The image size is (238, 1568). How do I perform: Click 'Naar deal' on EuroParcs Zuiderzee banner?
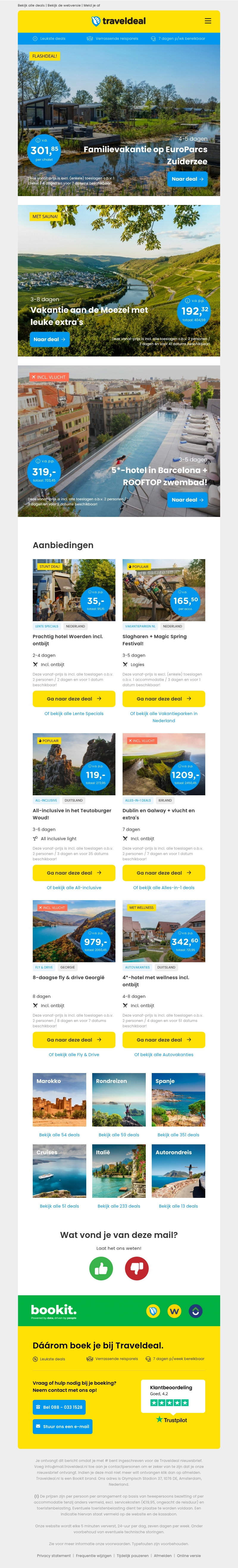tap(187, 179)
